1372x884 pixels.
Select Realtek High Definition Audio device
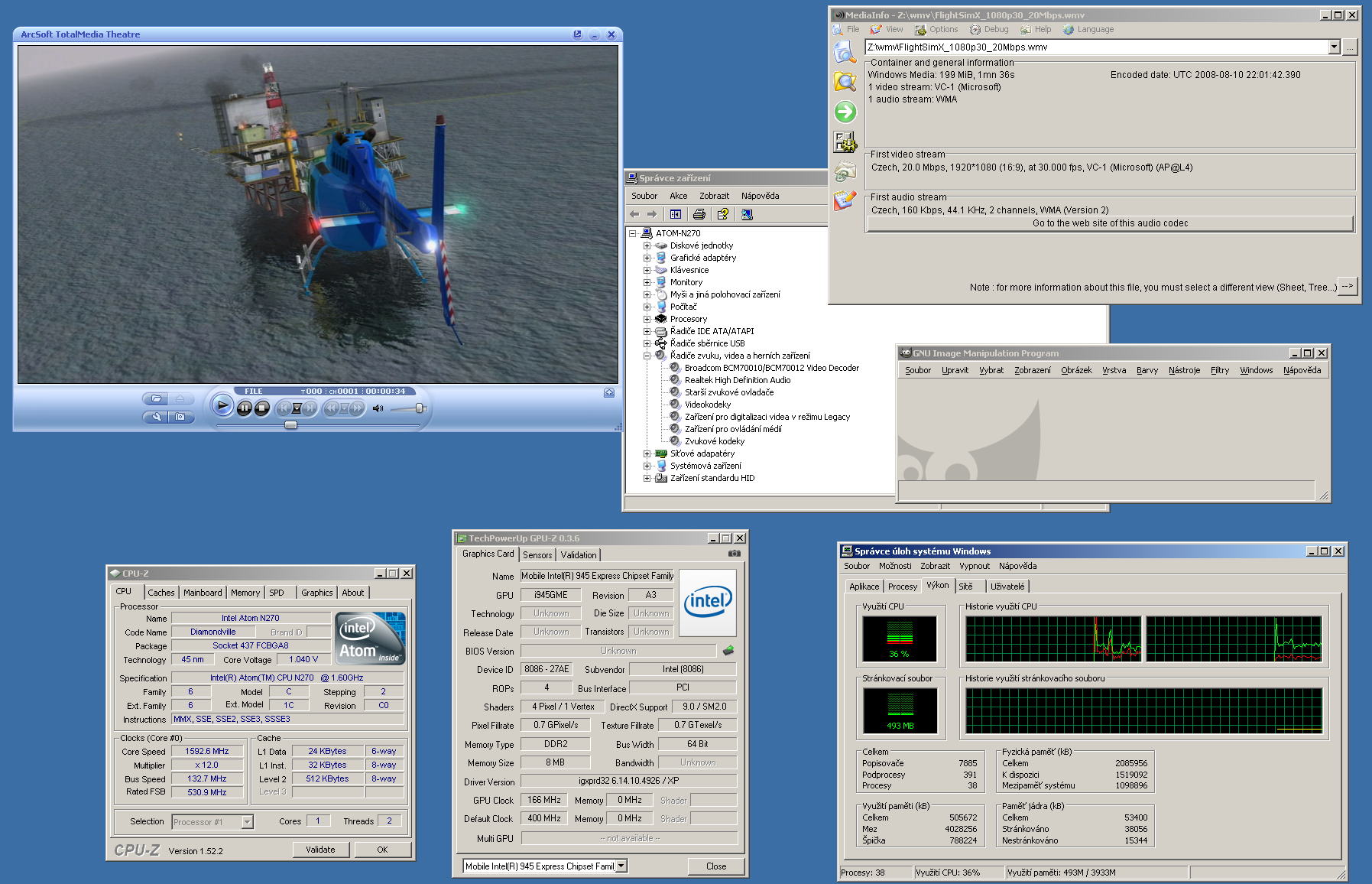click(738, 380)
